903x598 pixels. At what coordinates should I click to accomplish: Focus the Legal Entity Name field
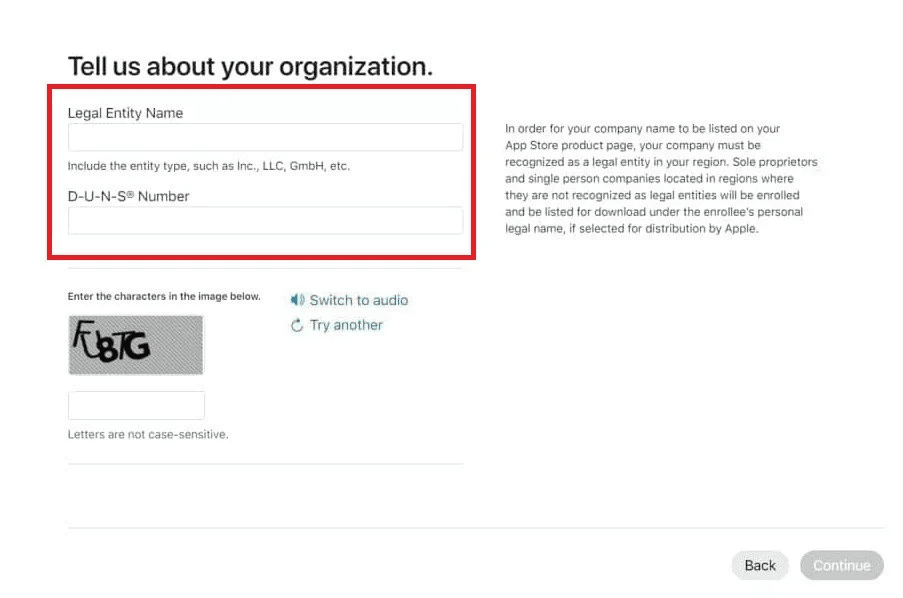[x=265, y=137]
